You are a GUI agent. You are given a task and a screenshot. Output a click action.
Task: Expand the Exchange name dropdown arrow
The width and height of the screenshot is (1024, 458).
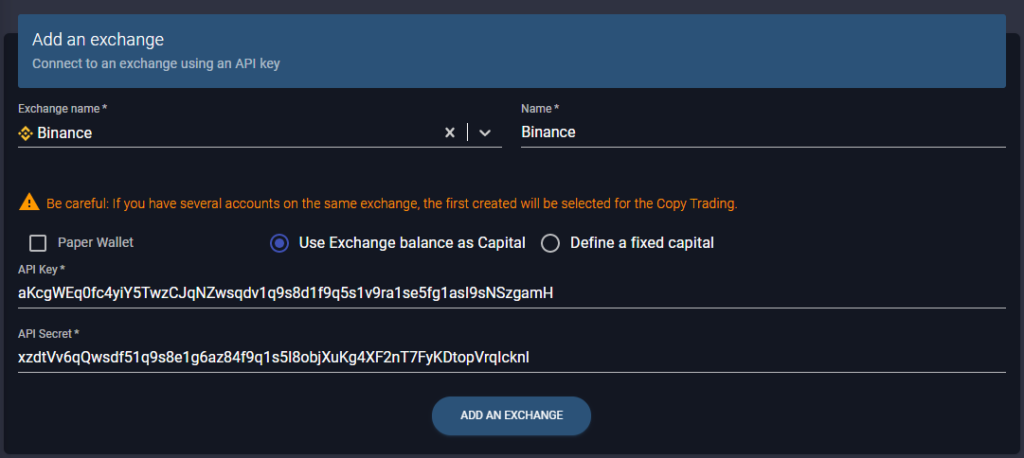coord(485,133)
